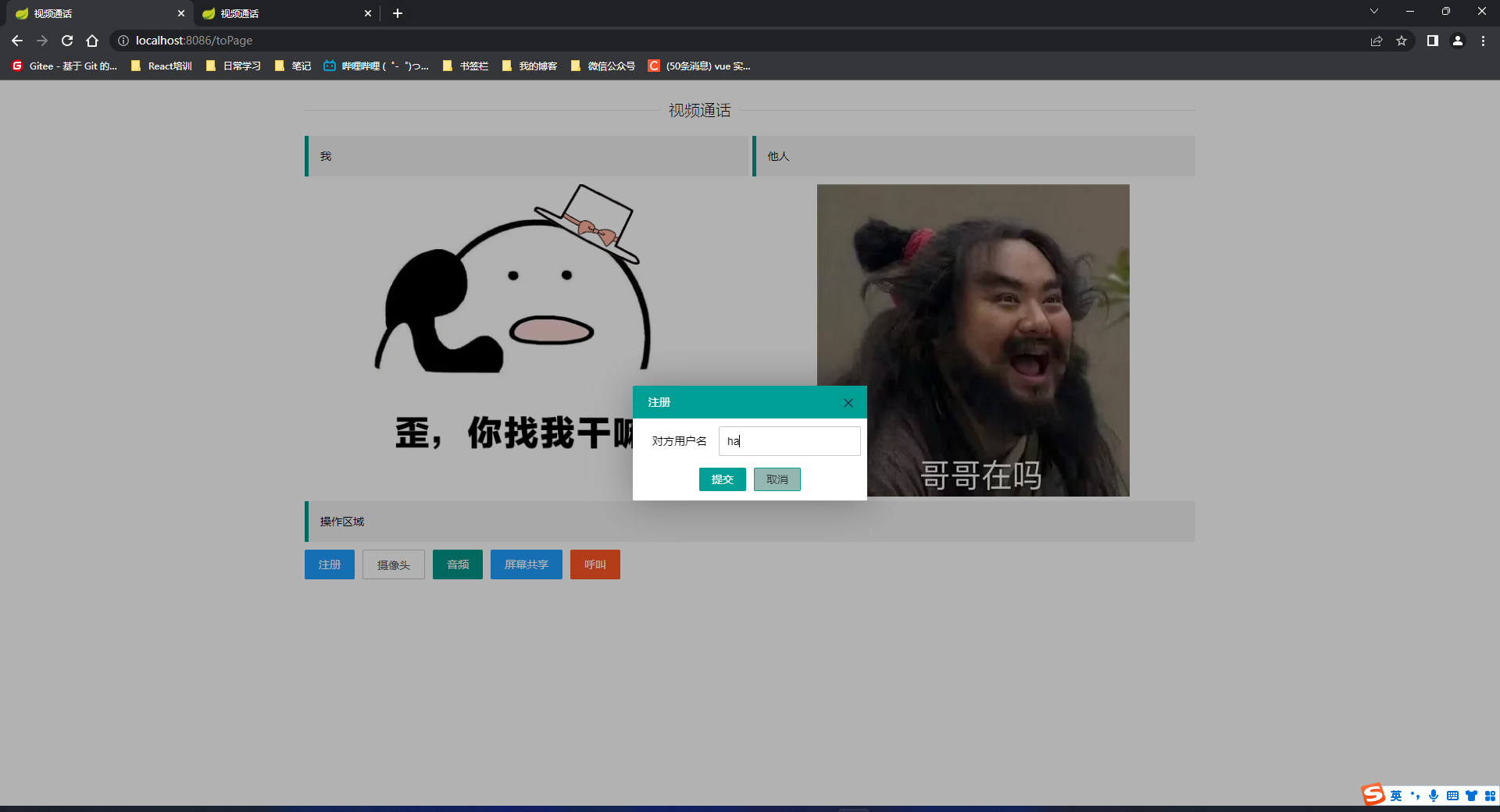The width and height of the screenshot is (1500, 812).
Task: Open Sogou skin shirt icon
Action: pos(1471,796)
